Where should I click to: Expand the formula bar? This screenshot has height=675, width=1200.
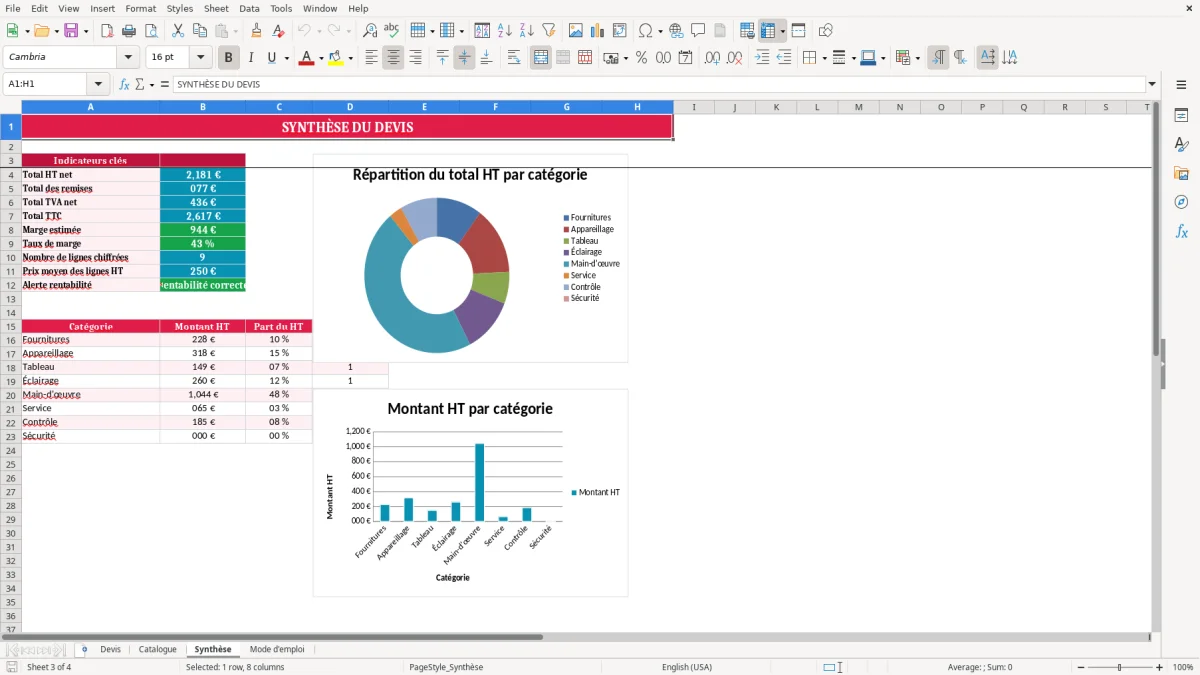[x=1152, y=84]
